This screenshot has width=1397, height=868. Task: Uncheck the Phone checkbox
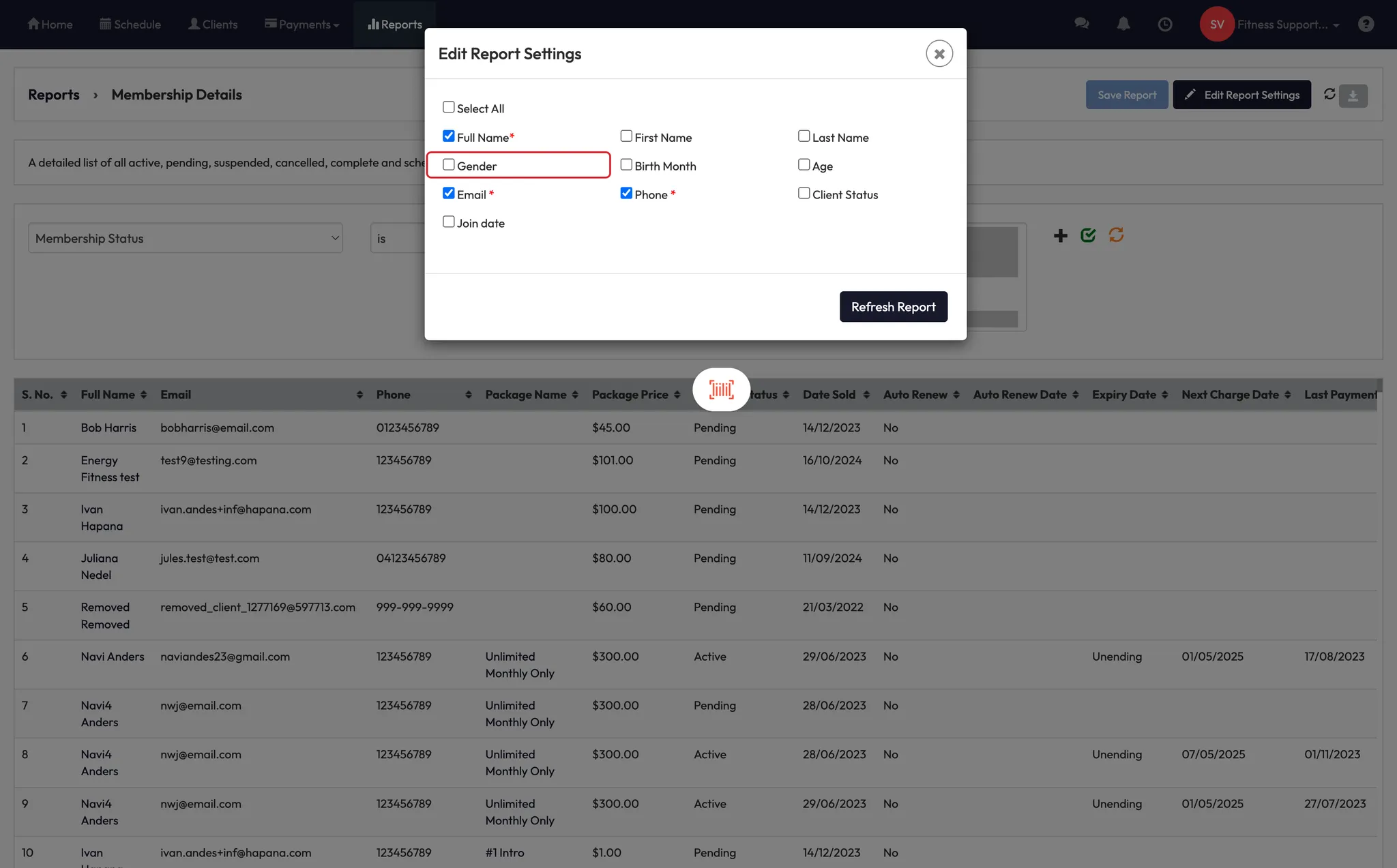point(626,194)
